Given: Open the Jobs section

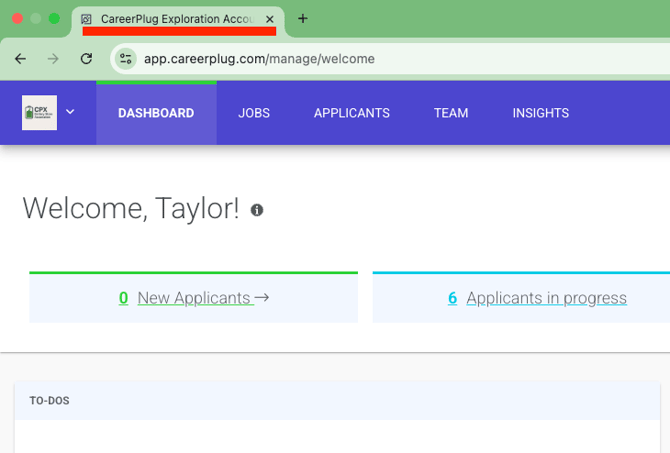Looking at the screenshot, I should tap(254, 113).
